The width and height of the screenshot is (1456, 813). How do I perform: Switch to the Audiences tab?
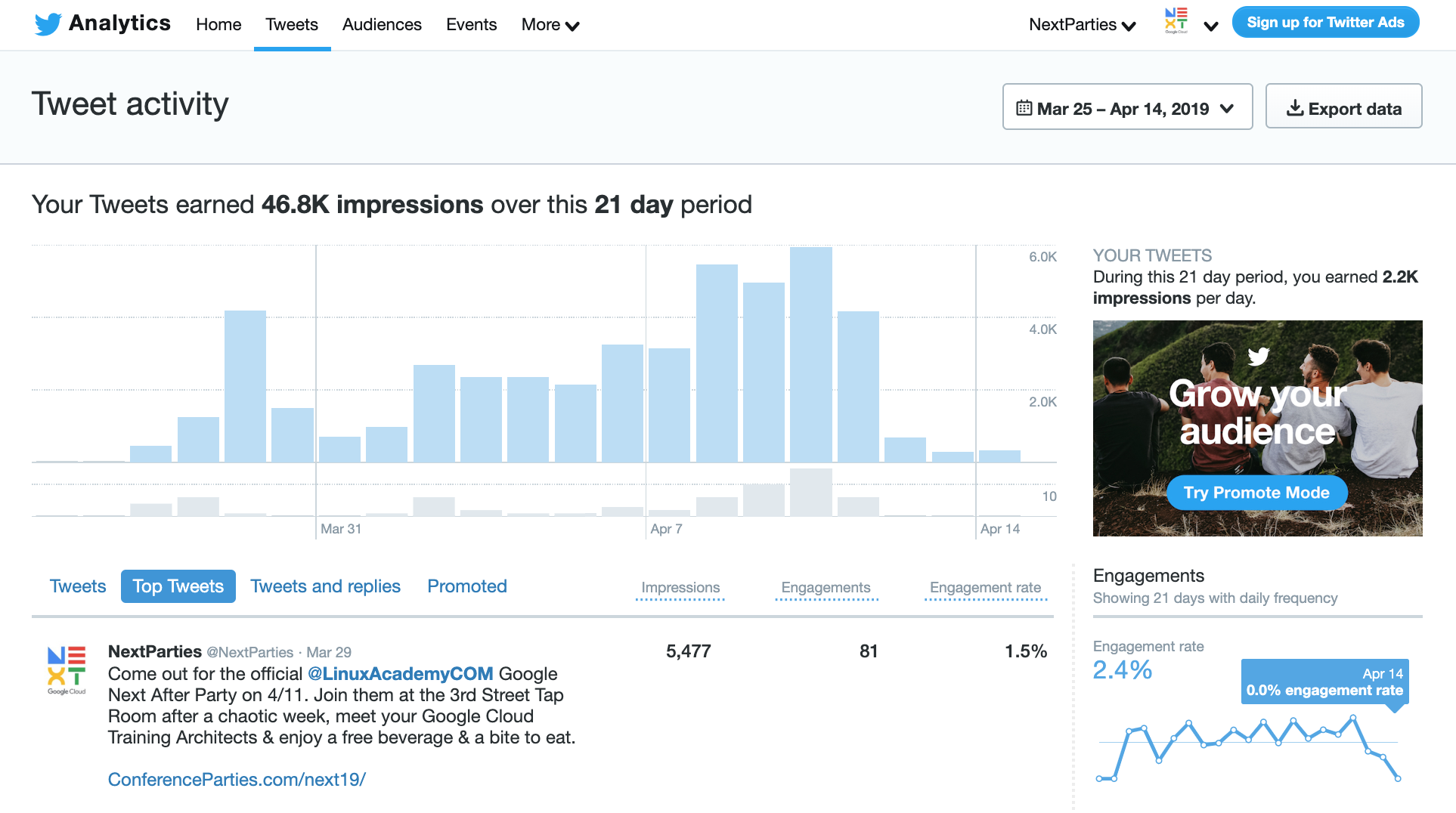[x=382, y=25]
